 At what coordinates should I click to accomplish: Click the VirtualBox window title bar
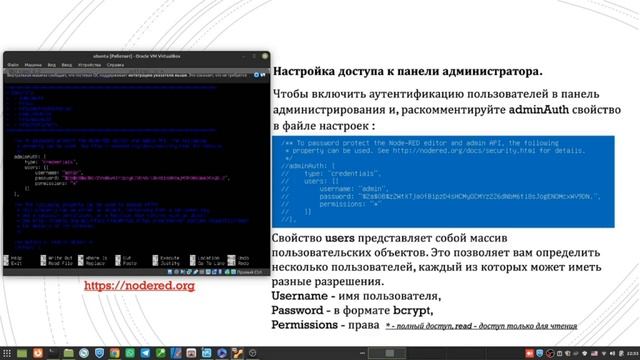136,56
